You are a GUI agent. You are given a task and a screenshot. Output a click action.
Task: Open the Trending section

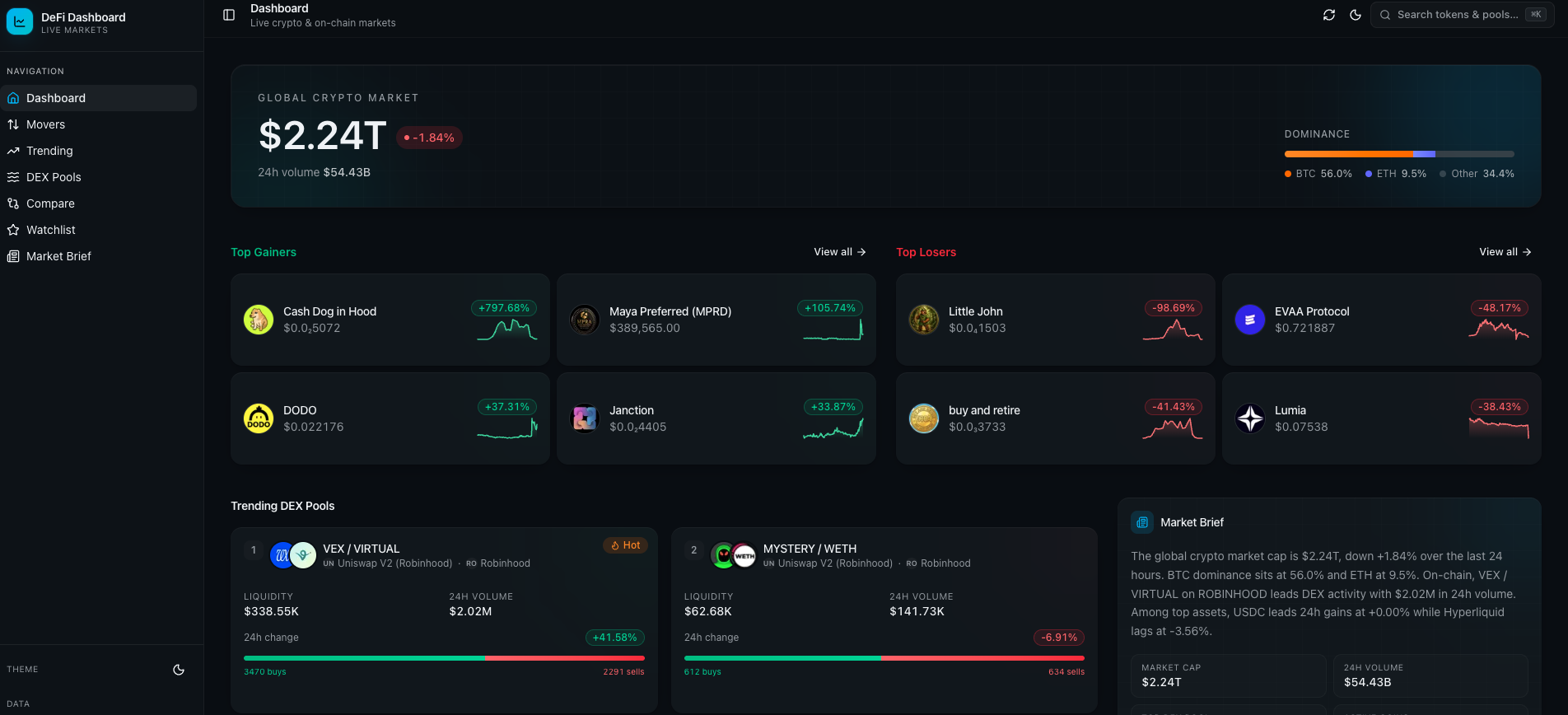click(98, 151)
